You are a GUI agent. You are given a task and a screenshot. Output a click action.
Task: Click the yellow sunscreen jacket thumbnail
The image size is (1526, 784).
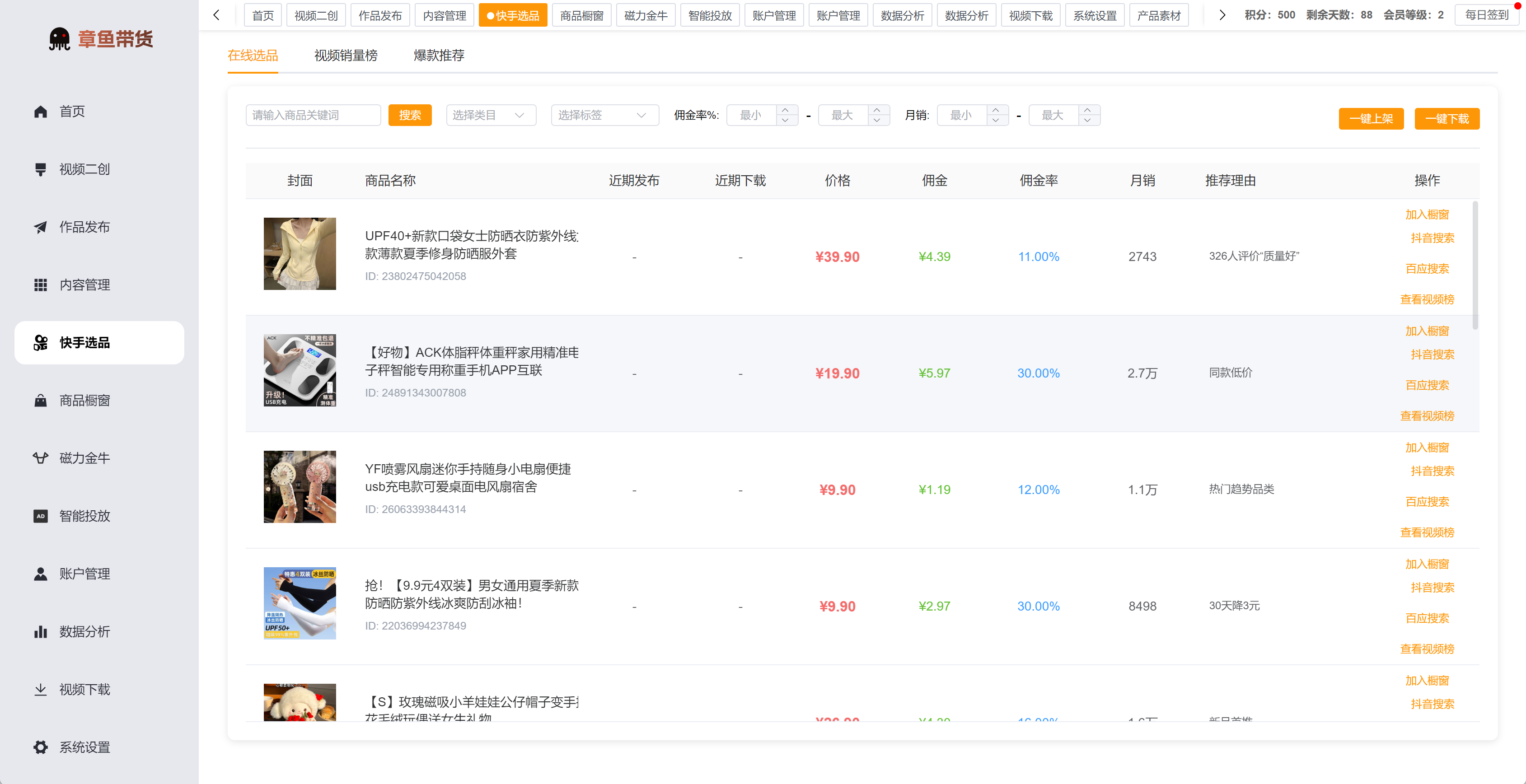300,253
